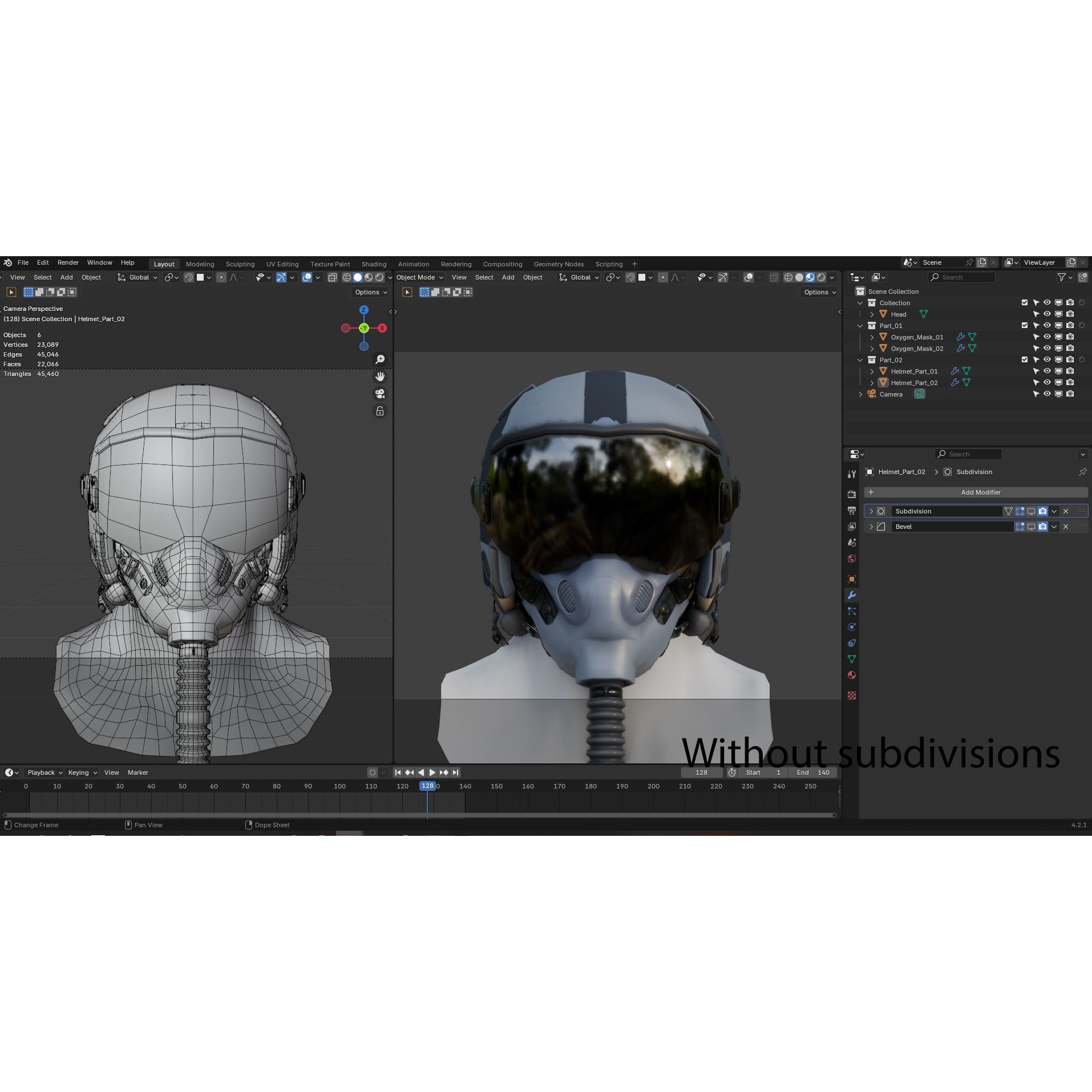Expand the Bevel modifier panel
The width and height of the screenshot is (1092, 1092).
(871, 527)
